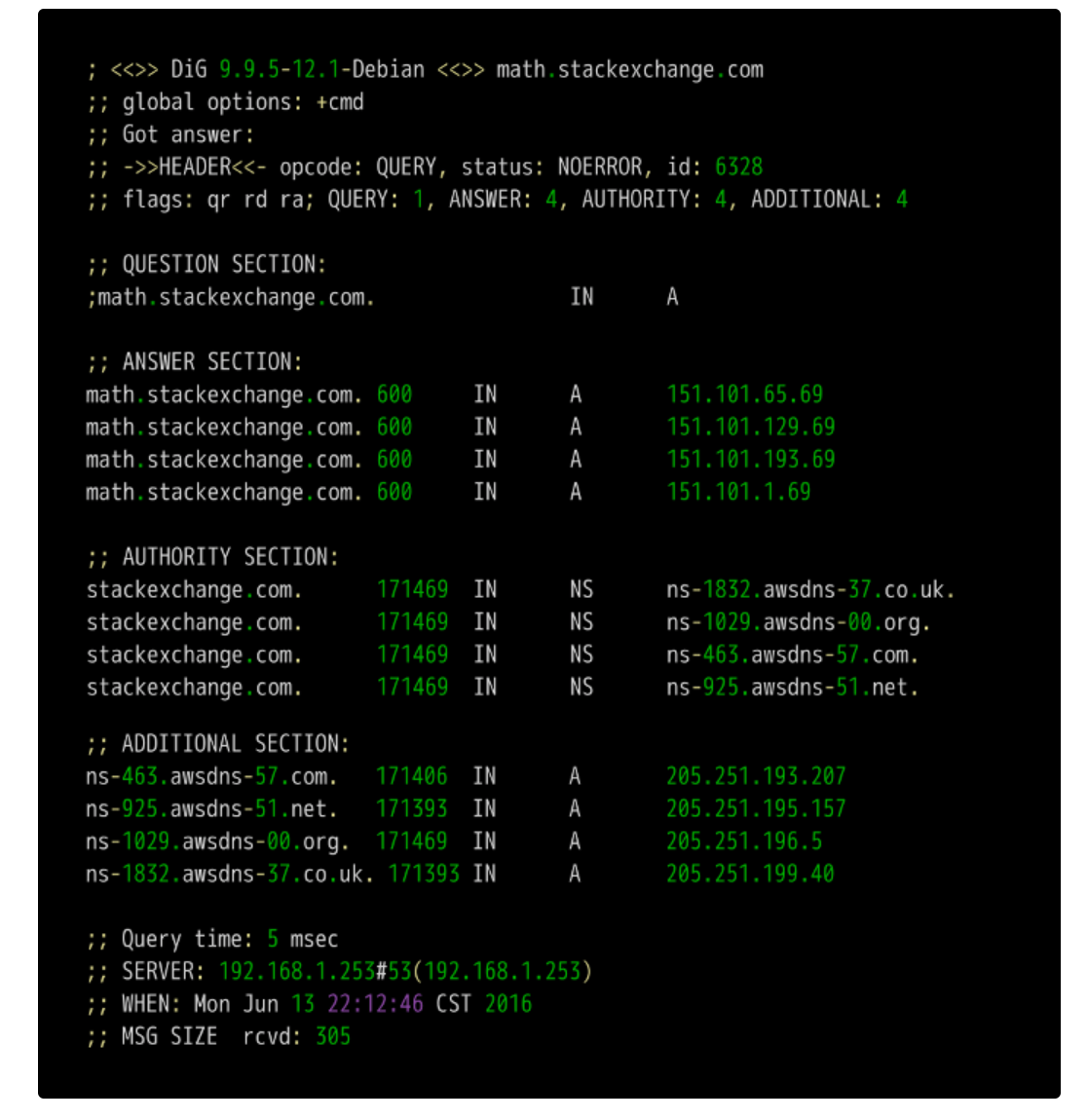Click the IP address 151.101.129.69
The height and width of the screenshot is (1120, 1088).
tap(751, 428)
